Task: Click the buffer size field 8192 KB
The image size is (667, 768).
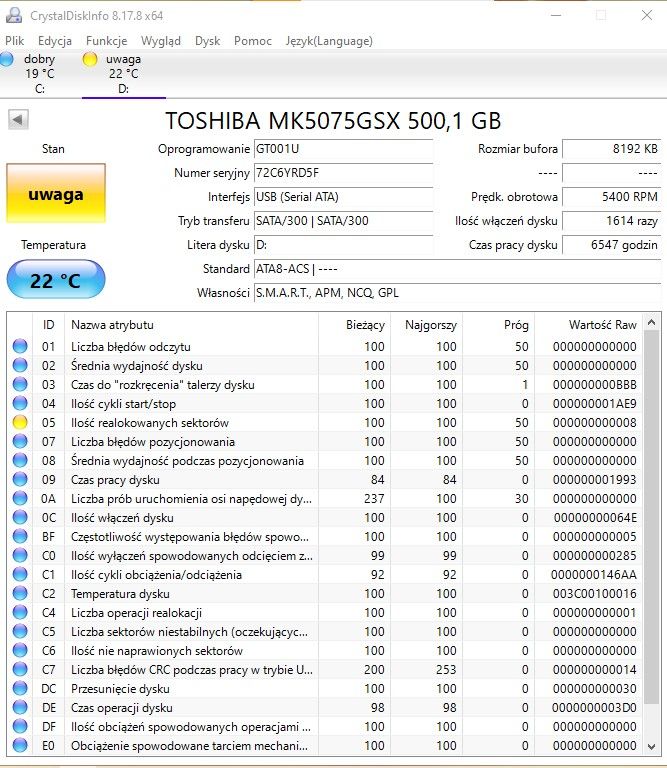Action: tap(612, 149)
